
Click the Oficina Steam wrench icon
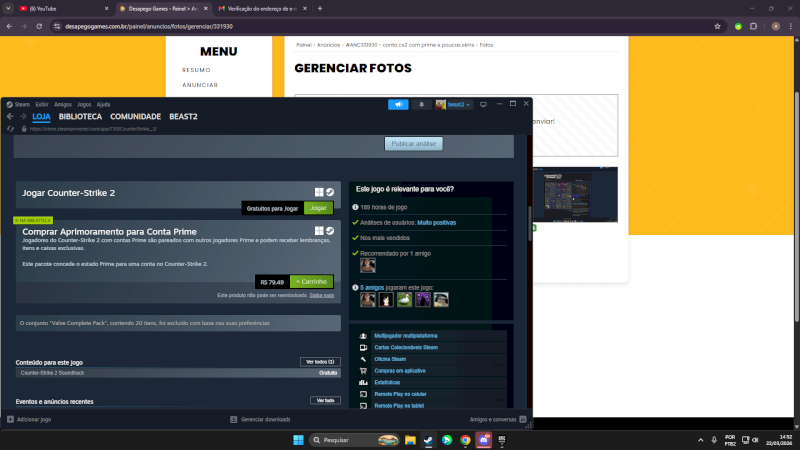pos(363,359)
